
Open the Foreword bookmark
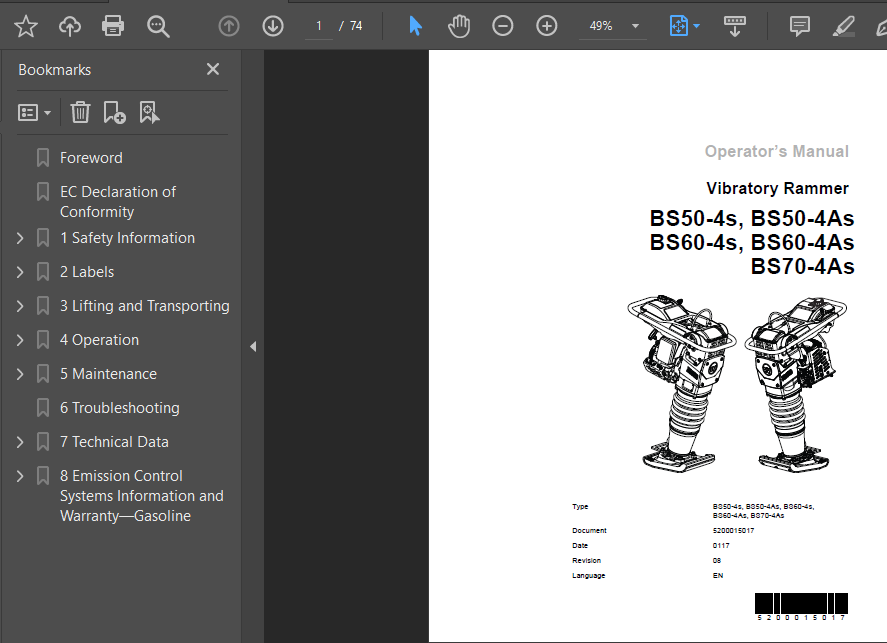pyautogui.click(x=91, y=158)
